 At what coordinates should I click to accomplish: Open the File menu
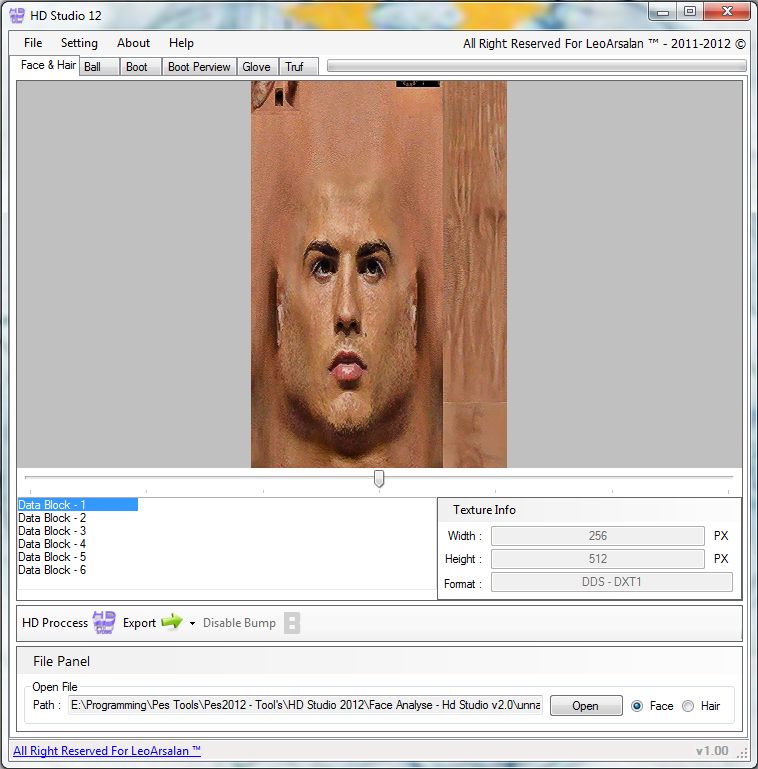click(x=33, y=43)
